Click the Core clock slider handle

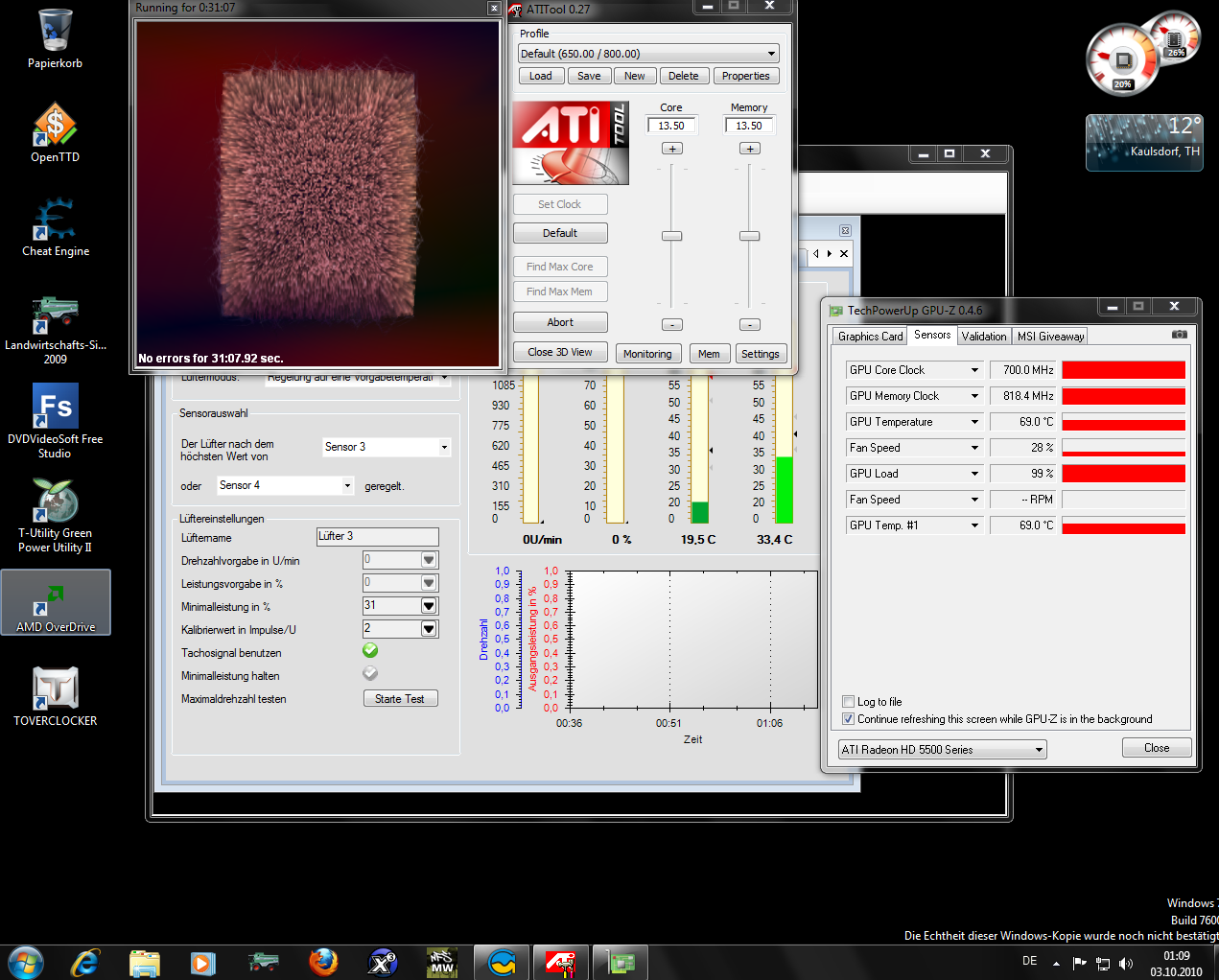[x=672, y=236]
